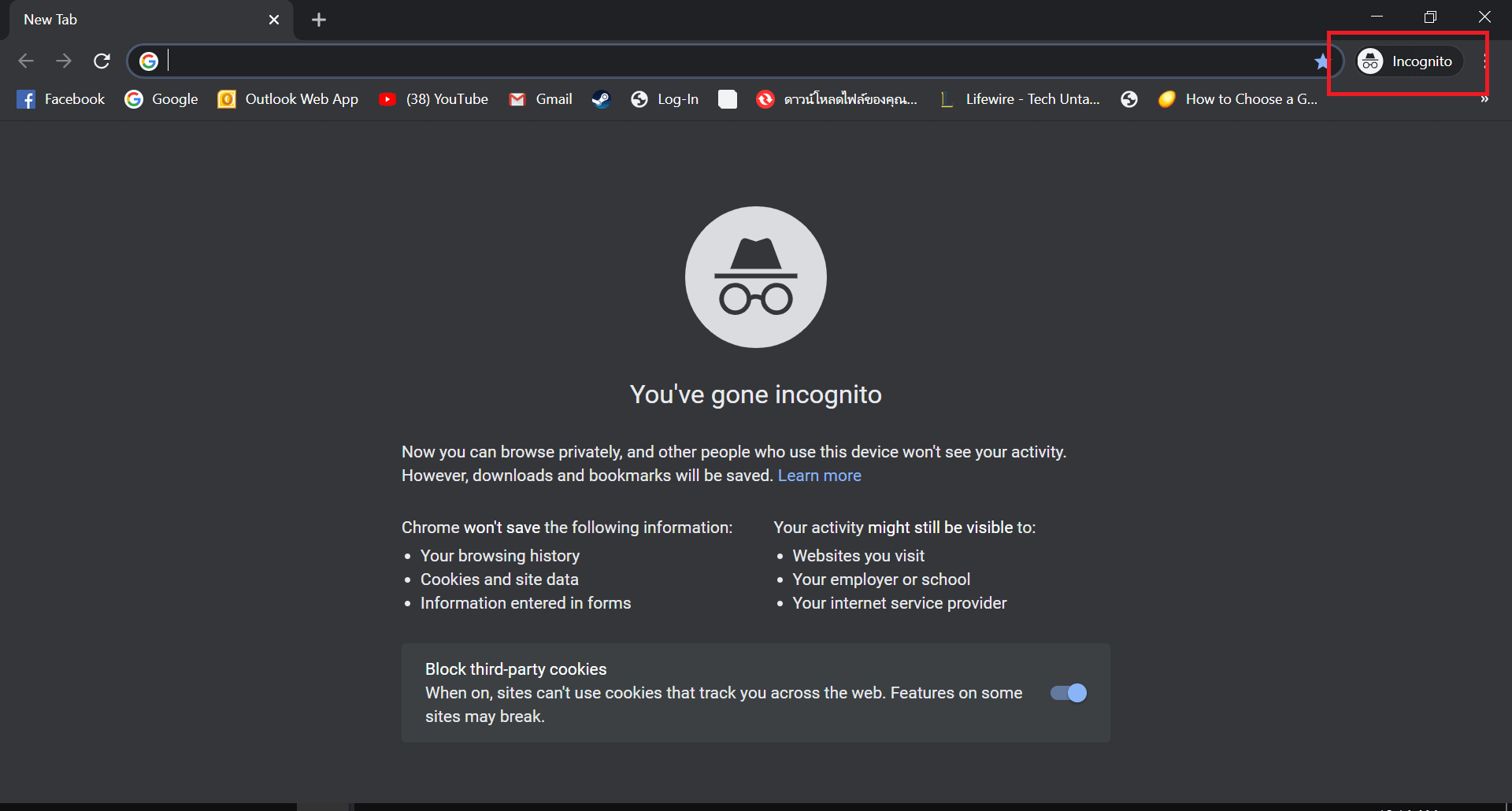Viewport: 1512px width, 811px height.
Task: Select the New Tab tab
Action: click(134, 20)
